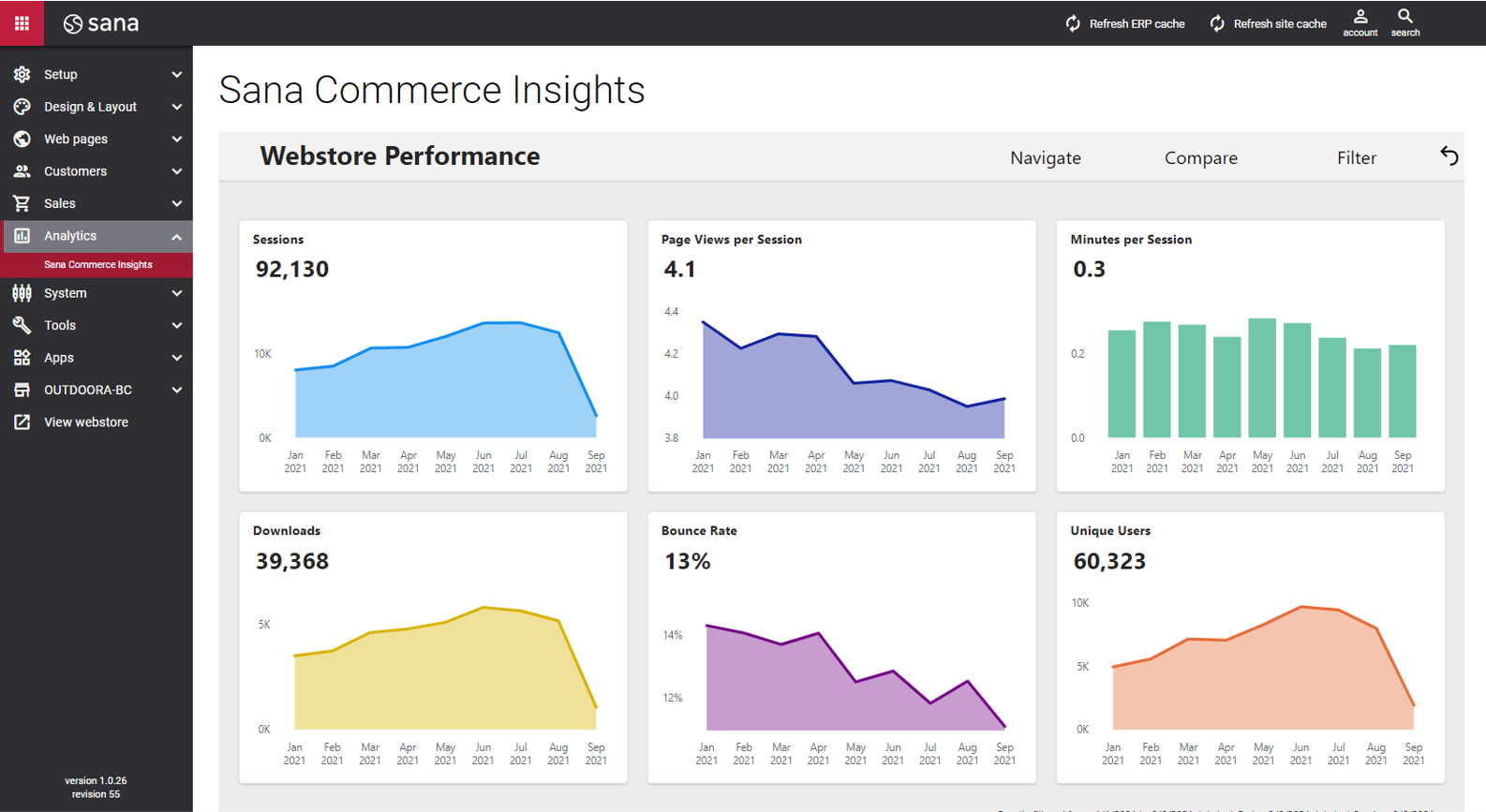
Task: Click the Customers people icon
Action: pyautogui.click(x=22, y=171)
